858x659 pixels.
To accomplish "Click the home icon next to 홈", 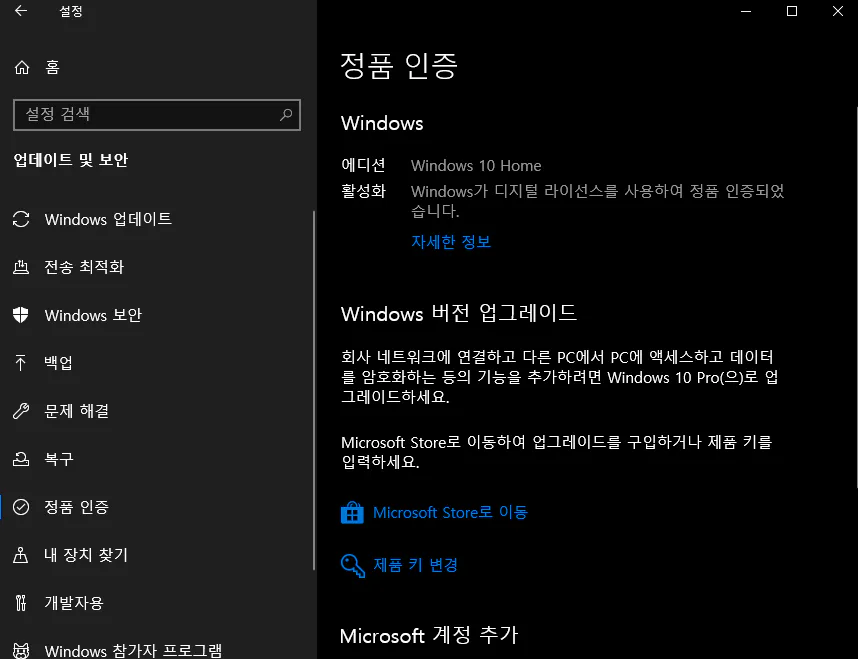I will pos(22,67).
